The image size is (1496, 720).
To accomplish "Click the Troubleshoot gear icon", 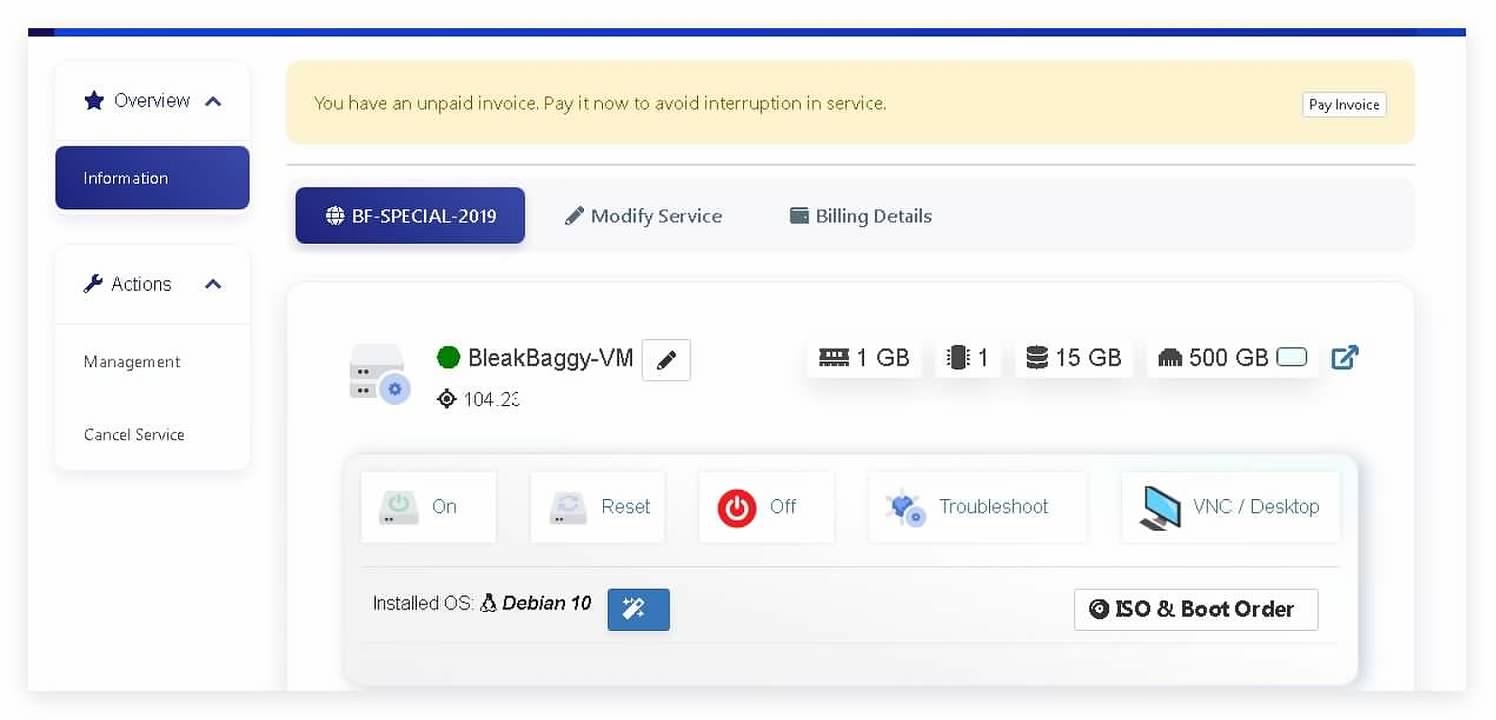I will pyautogui.click(x=906, y=508).
